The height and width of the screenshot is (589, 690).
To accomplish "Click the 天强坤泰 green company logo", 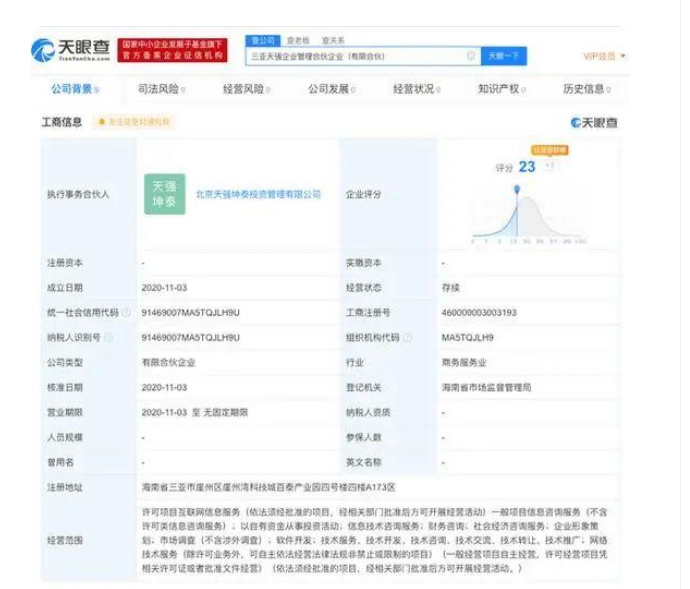I will pyautogui.click(x=165, y=194).
